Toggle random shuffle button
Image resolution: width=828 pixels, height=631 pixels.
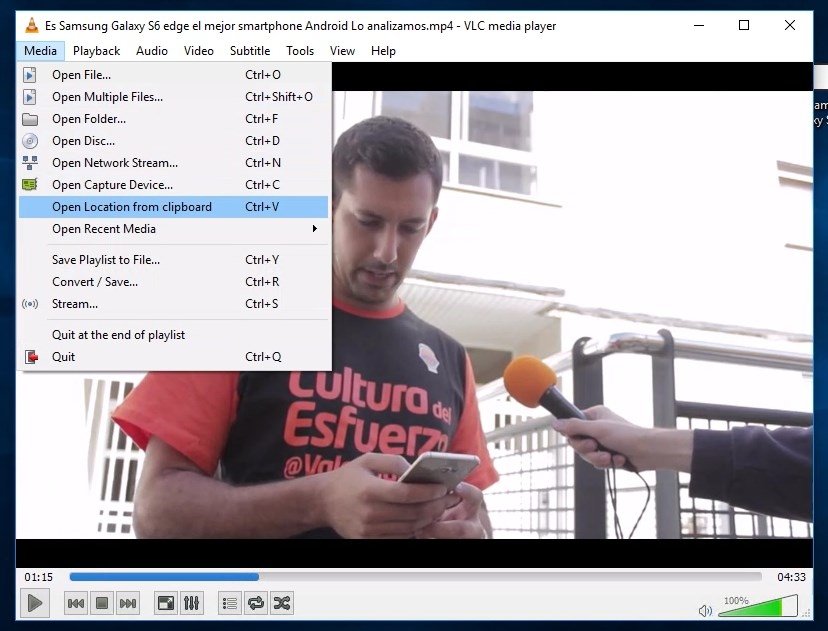click(282, 603)
